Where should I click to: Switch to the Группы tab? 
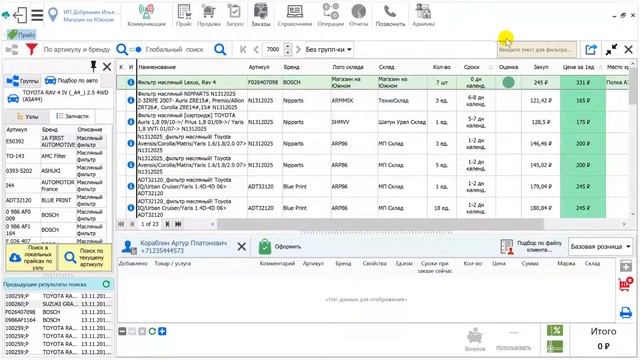point(23,81)
